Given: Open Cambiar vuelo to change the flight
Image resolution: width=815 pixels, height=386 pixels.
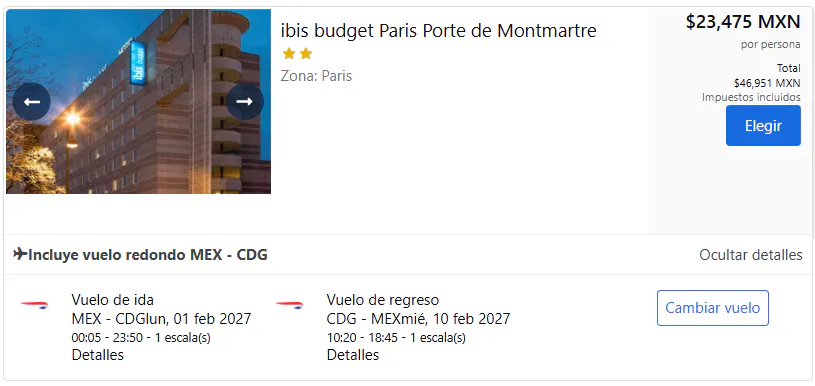Looking at the screenshot, I should point(713,308).
